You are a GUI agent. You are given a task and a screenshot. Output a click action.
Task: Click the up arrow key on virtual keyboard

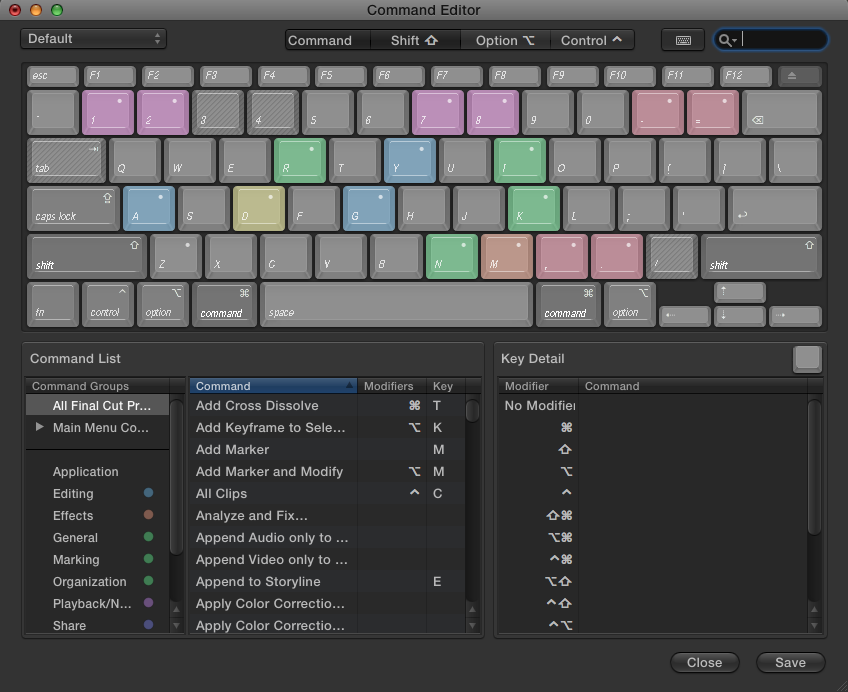pos(740,292)
